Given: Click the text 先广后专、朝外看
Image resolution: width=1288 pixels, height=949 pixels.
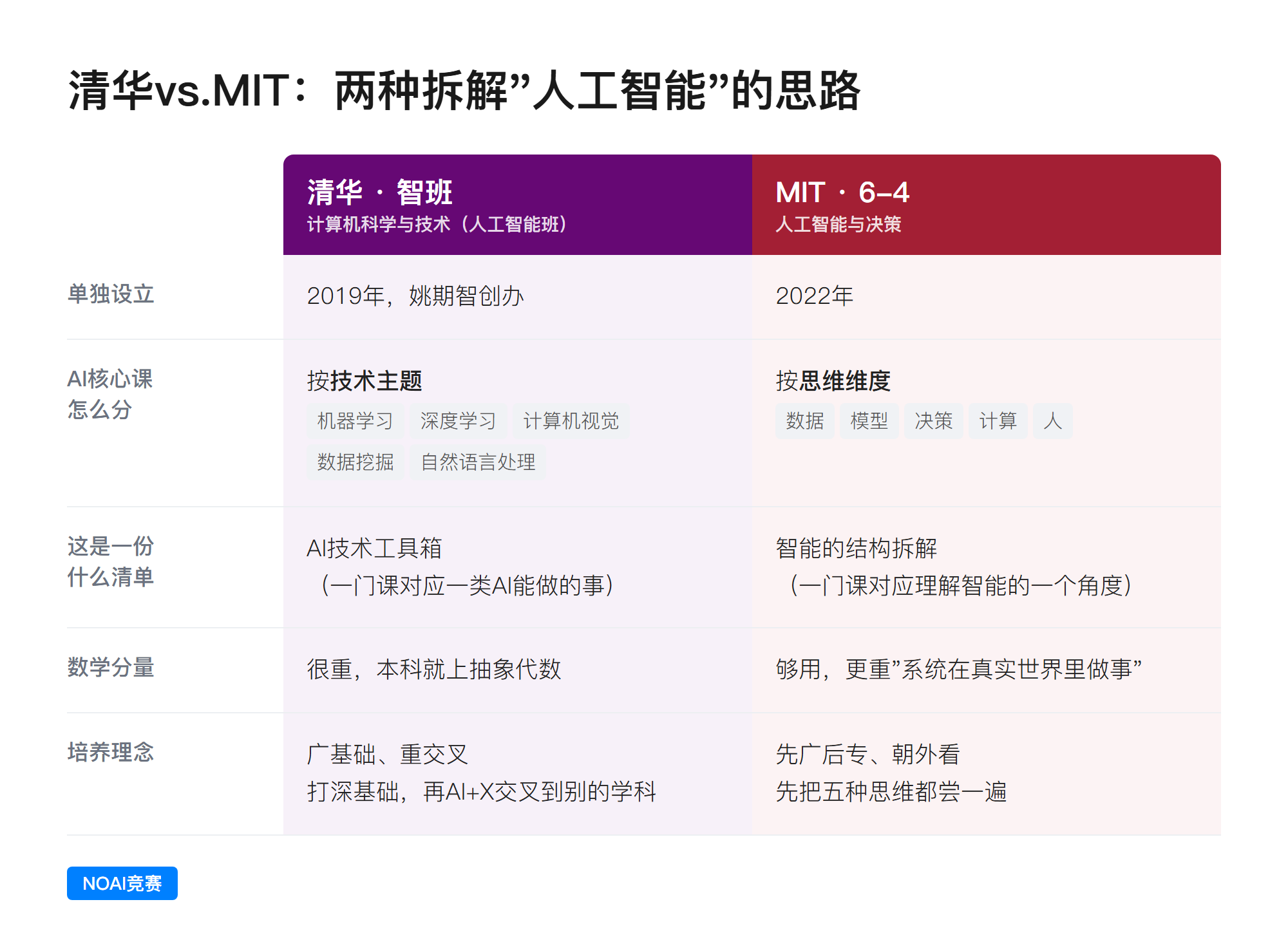Looking at the screenshot, I should (868, 755).
